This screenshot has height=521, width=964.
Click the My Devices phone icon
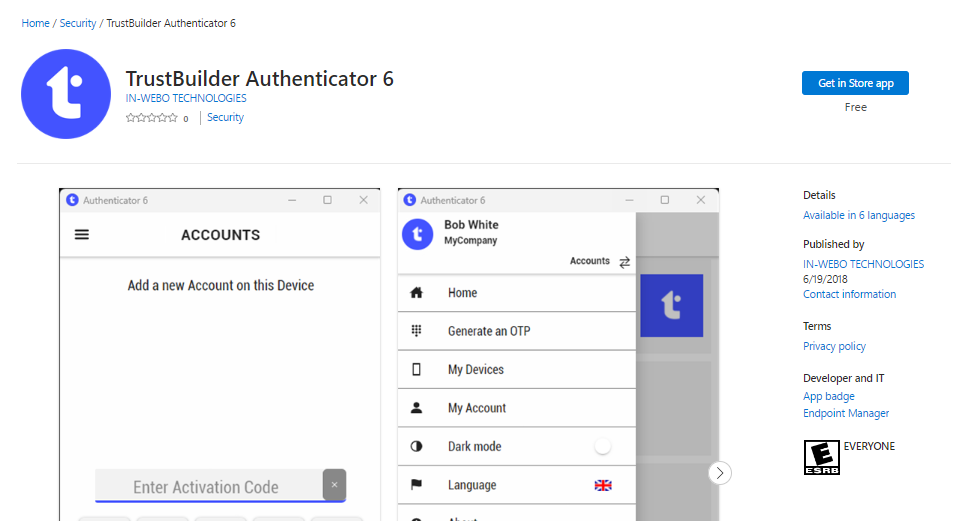[417, 370]
